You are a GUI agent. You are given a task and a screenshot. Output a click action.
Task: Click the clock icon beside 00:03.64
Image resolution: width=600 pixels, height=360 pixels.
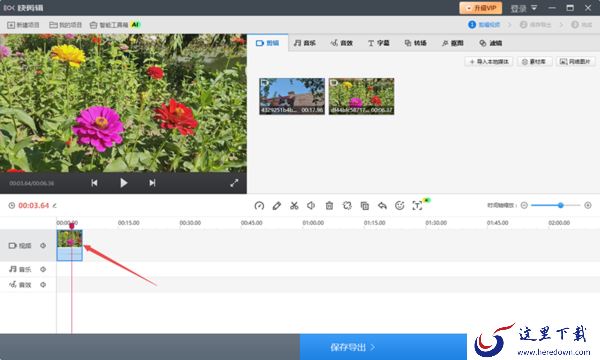(12, 205)
